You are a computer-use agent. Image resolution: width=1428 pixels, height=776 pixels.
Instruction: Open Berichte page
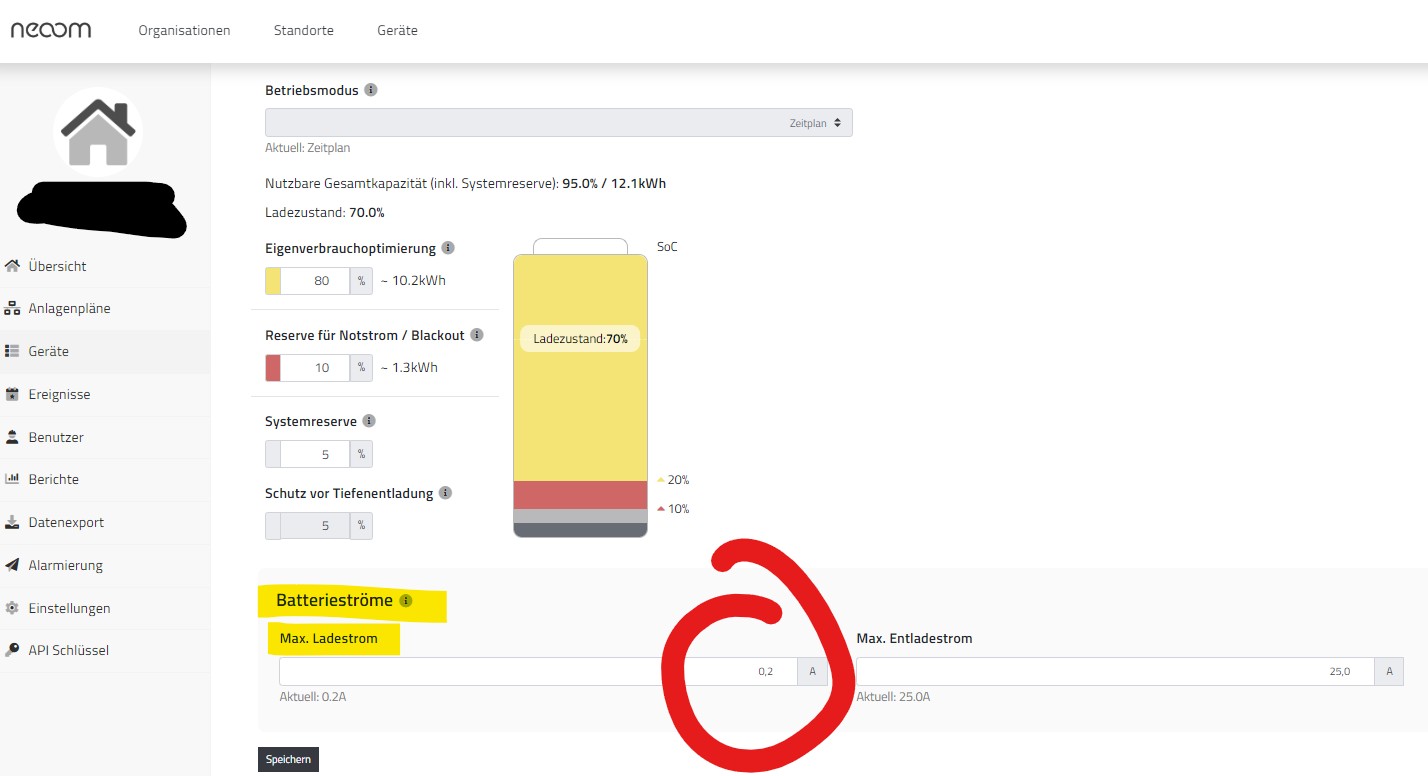coord(53,479)
